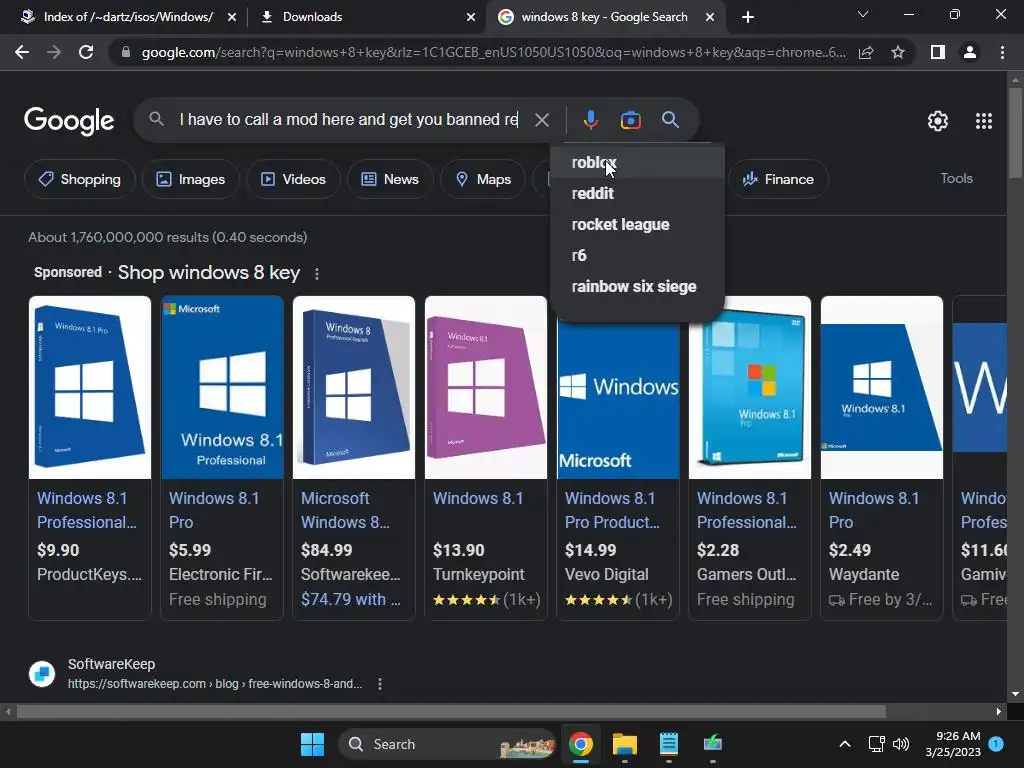This screenshot has height=768, width=1024.
Task: Click the browser forward arrow
Action: click(x=54, y=52)
